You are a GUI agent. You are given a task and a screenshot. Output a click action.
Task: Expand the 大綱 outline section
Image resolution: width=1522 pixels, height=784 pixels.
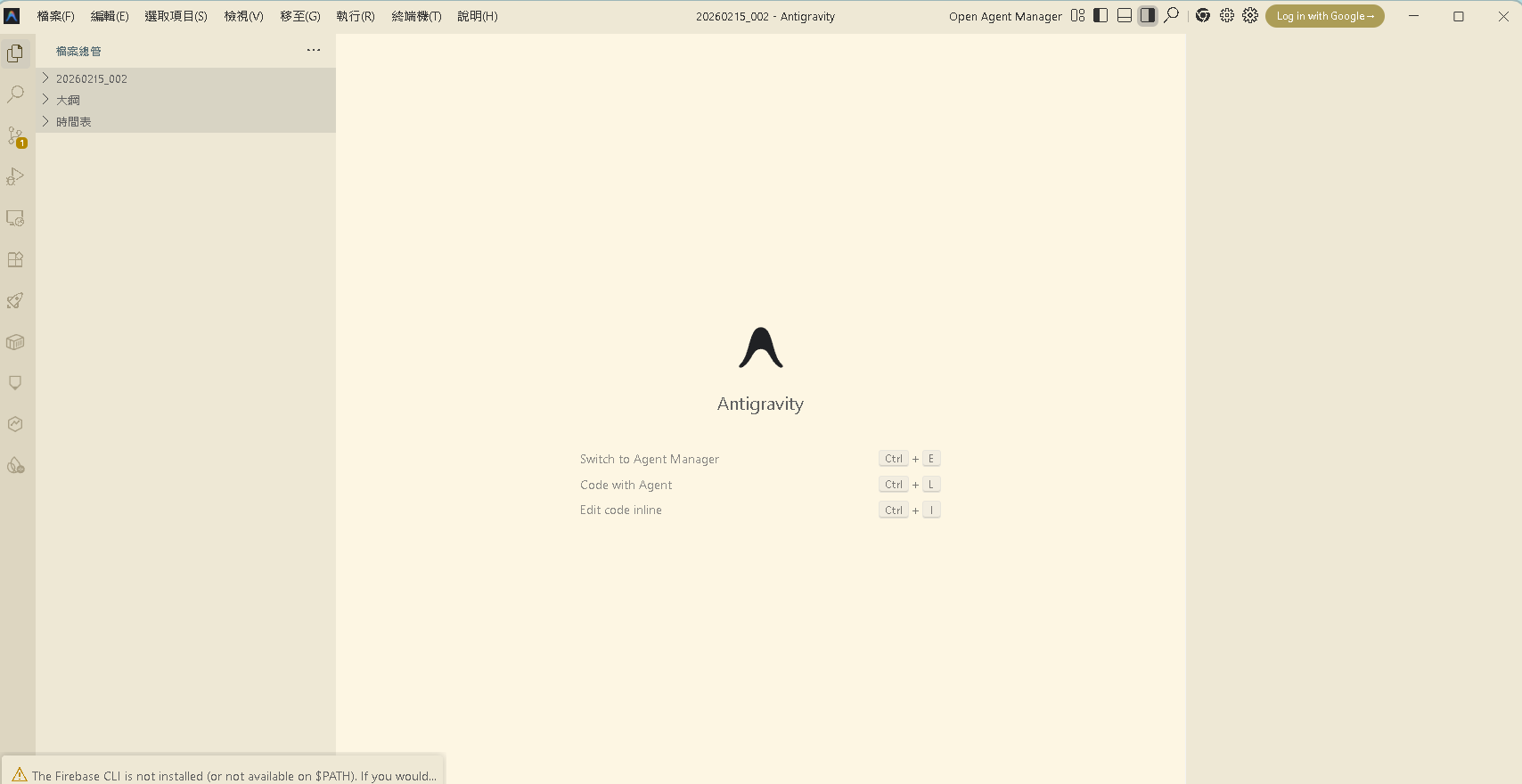tap(185, 100)
